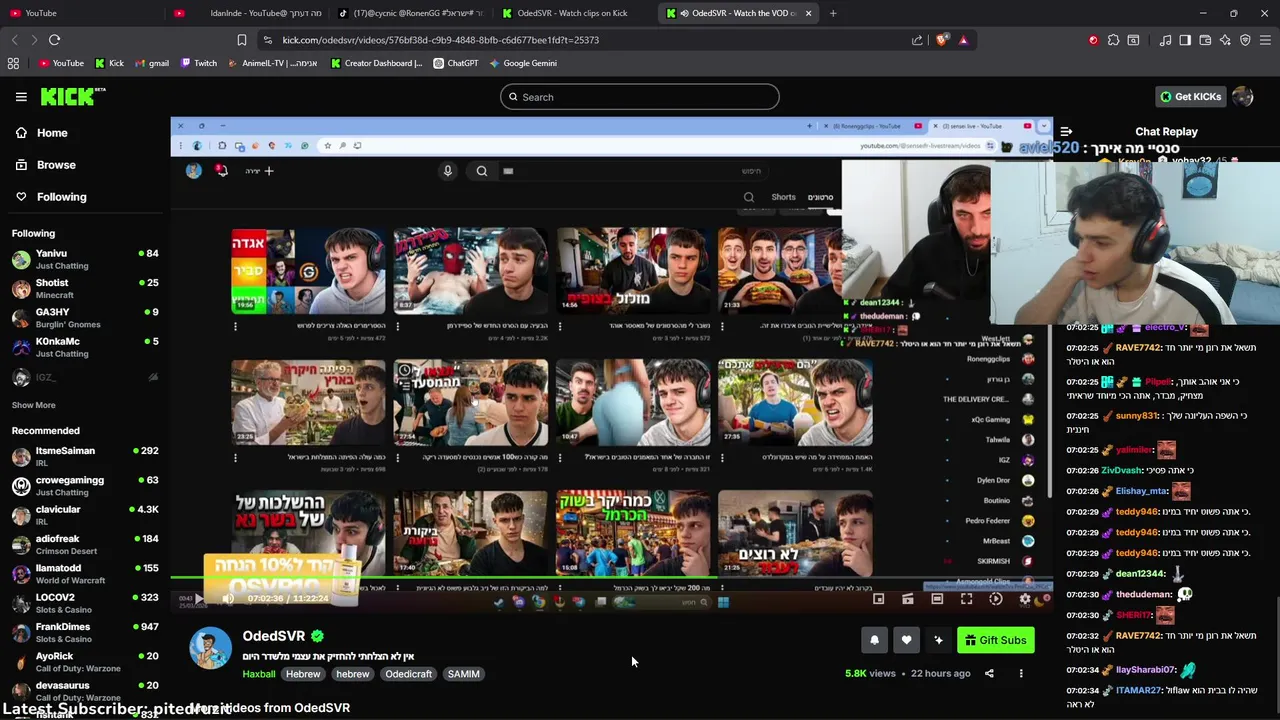The image size is (1280, 720).
Task: Open the Kick sidebar hamburger menu
Action: click(21, 97)
